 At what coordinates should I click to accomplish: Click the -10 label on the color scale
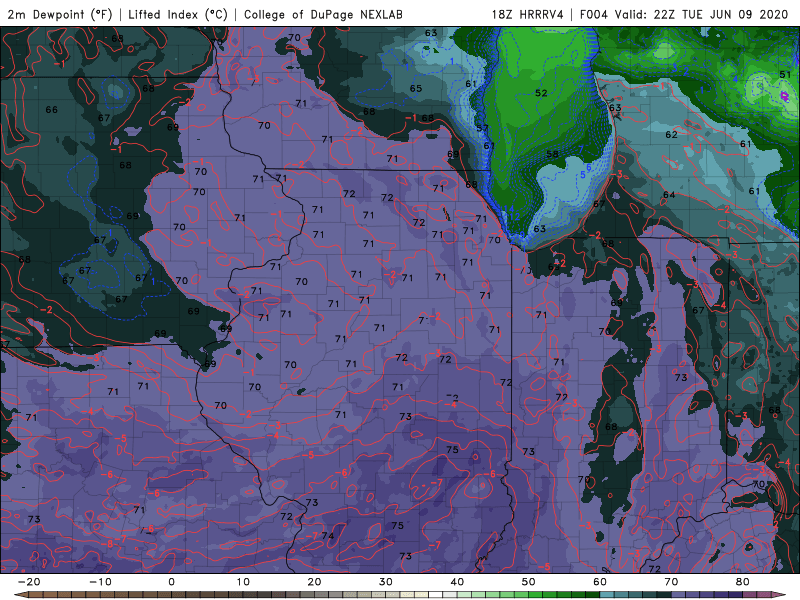point(100,582)
